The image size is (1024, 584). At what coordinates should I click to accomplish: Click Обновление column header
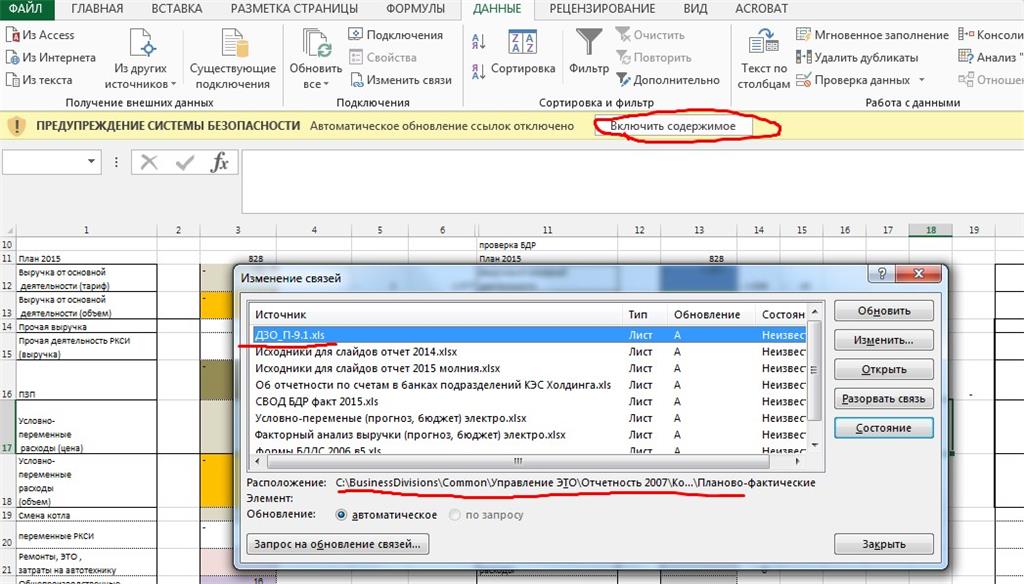coord(711,314)
